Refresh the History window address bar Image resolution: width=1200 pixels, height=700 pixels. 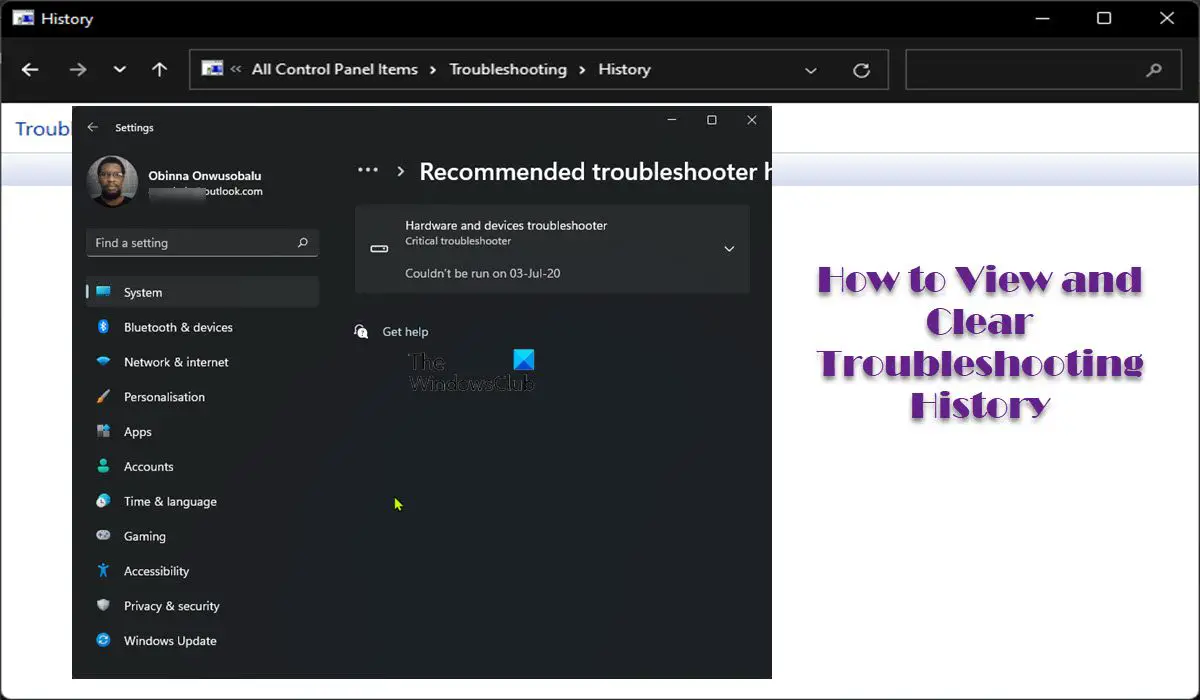coord(861,70)
